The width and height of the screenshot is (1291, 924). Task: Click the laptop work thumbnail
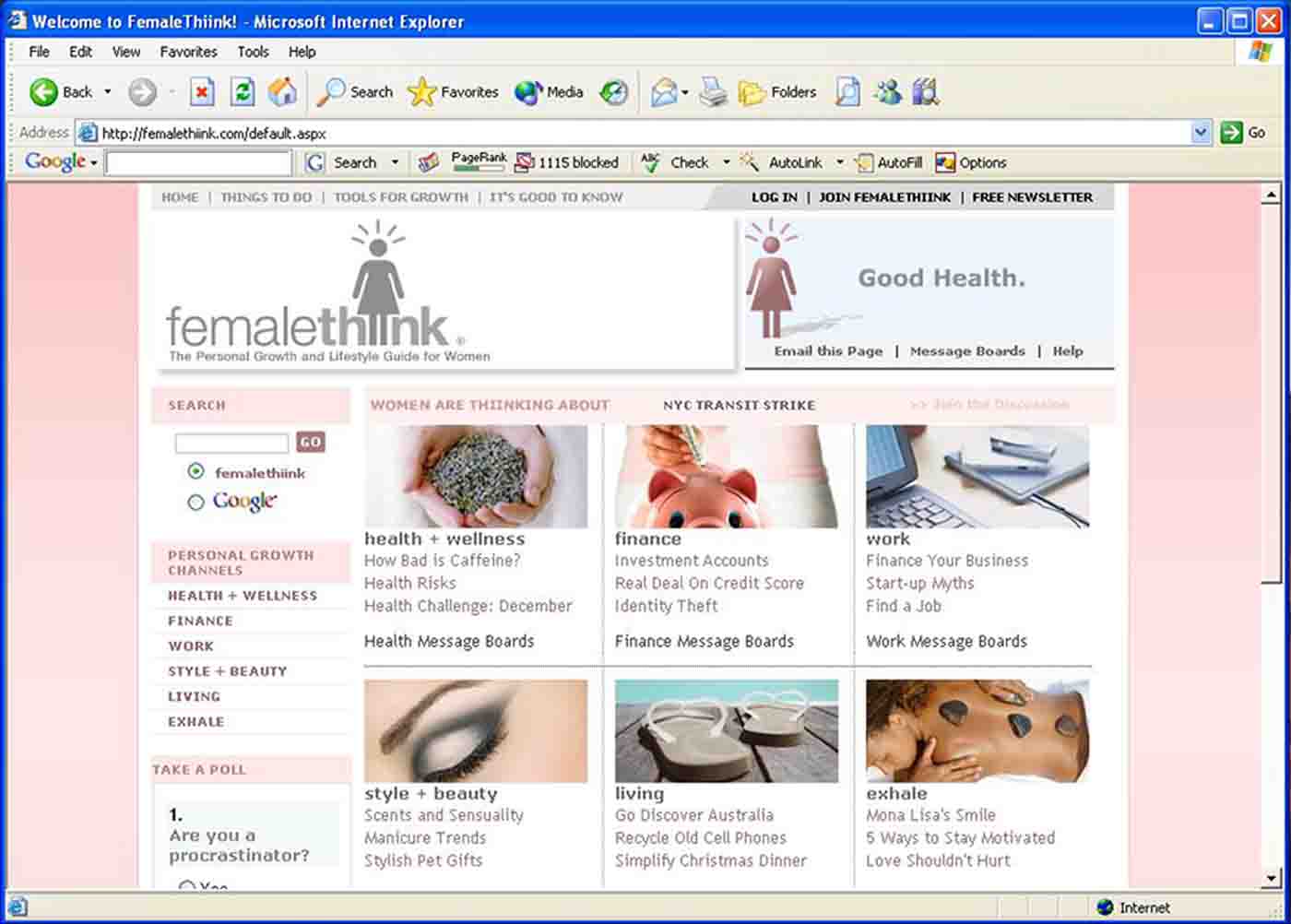click(x=977, y=476)
